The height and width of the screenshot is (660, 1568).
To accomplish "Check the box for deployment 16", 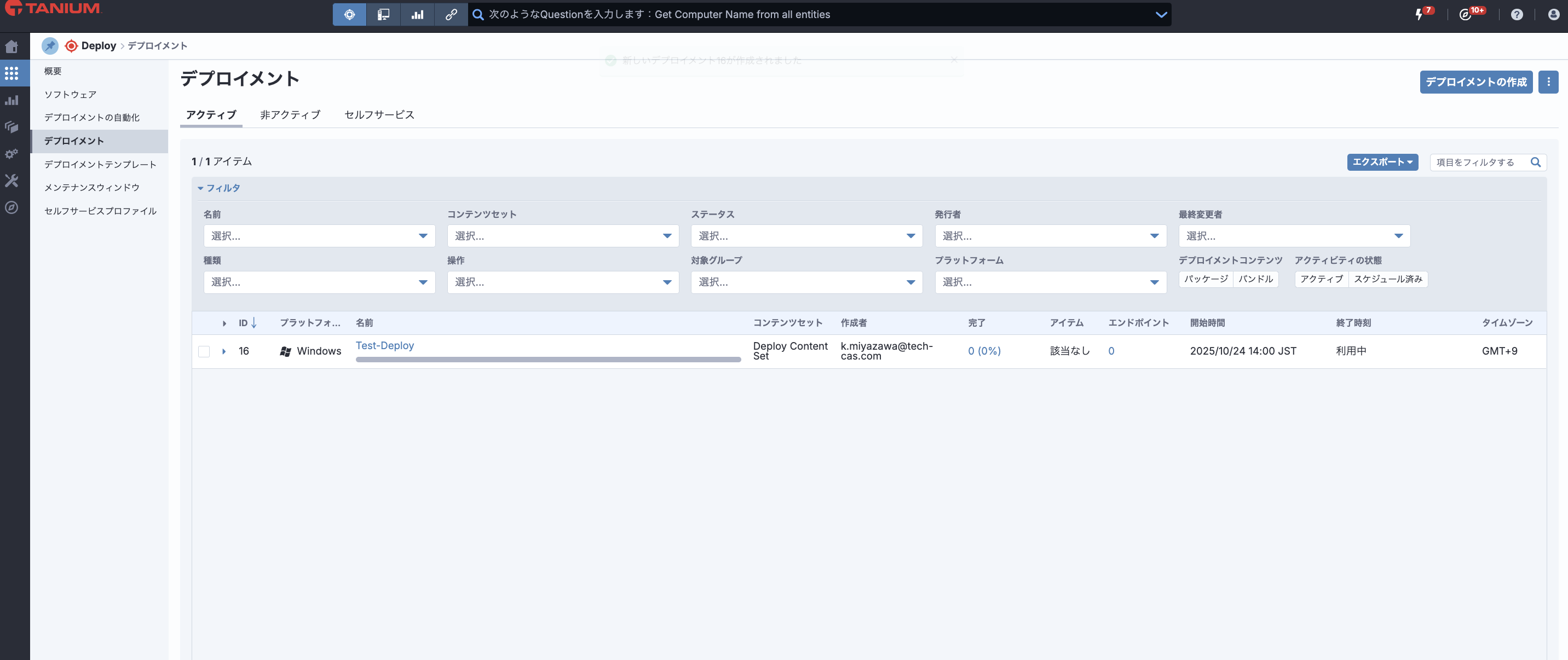I will pyautogui.click(x=204, y=351).
